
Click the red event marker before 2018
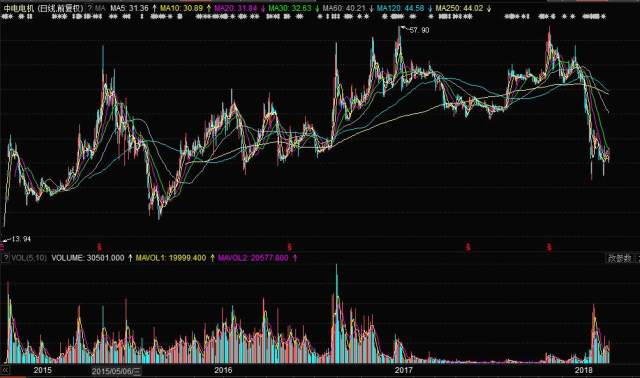pos(549,247)
